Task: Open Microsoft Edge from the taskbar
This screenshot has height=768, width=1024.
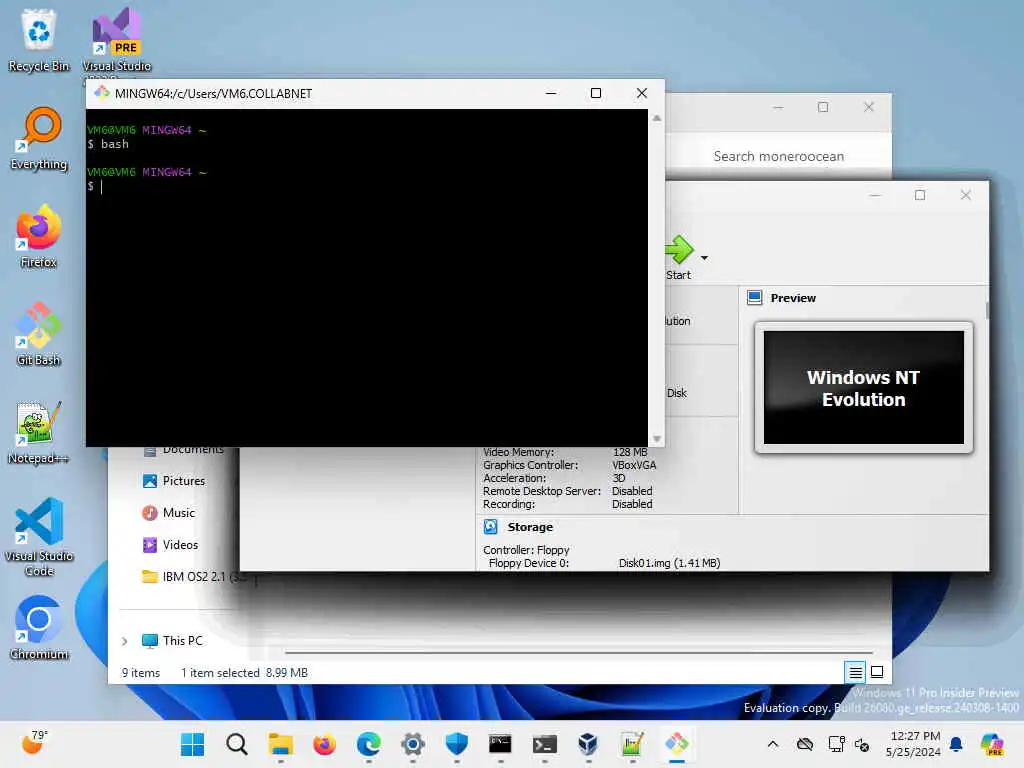Action: click(369, 744)
